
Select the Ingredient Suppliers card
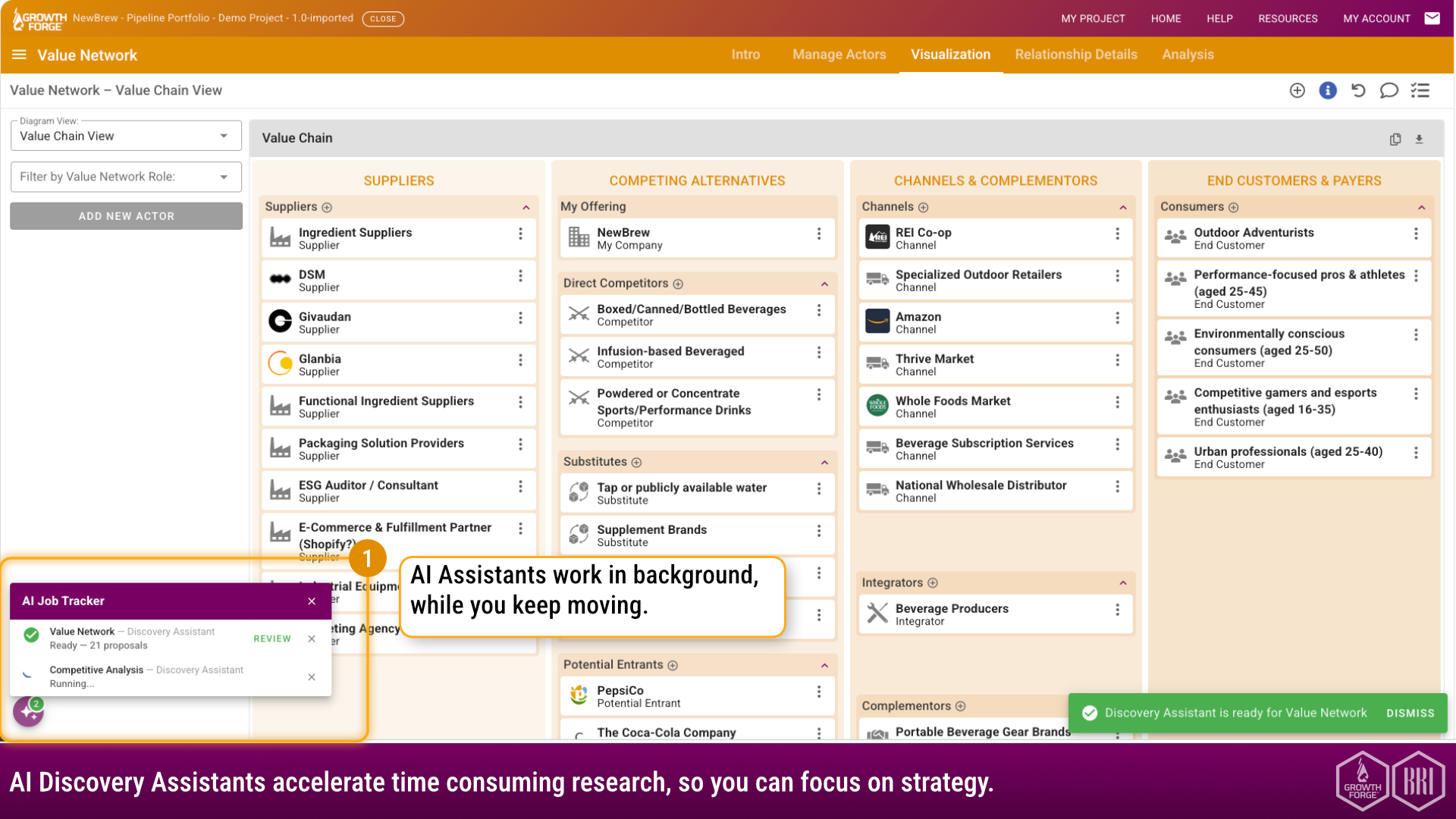pyautogui.click(x=398, y=238)
